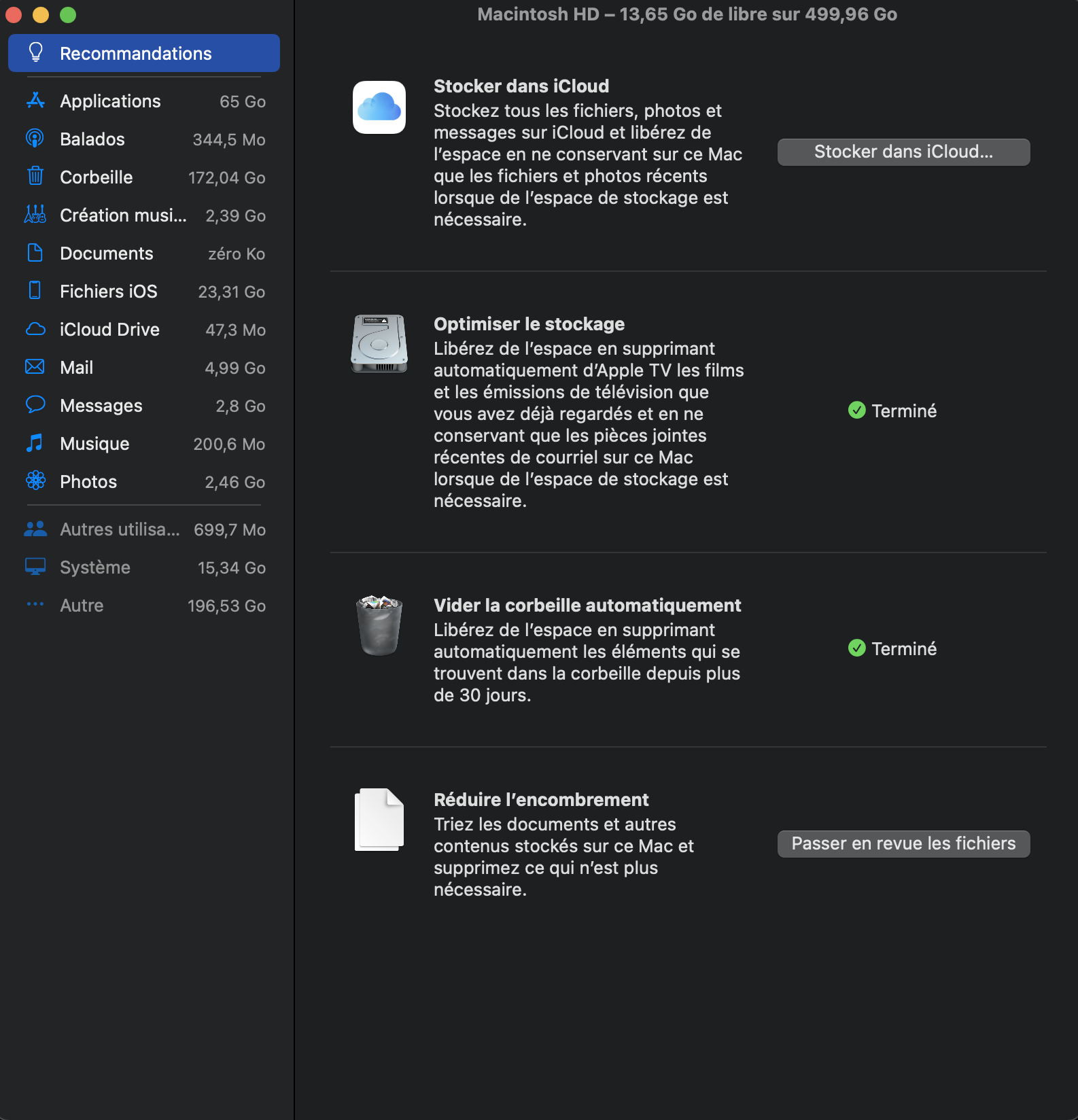Image resolution: width=1078 pixels, height=1120 pixels.
Task: Open the Messages storage category
Action: pyautogui.click(x=101, y=406)
